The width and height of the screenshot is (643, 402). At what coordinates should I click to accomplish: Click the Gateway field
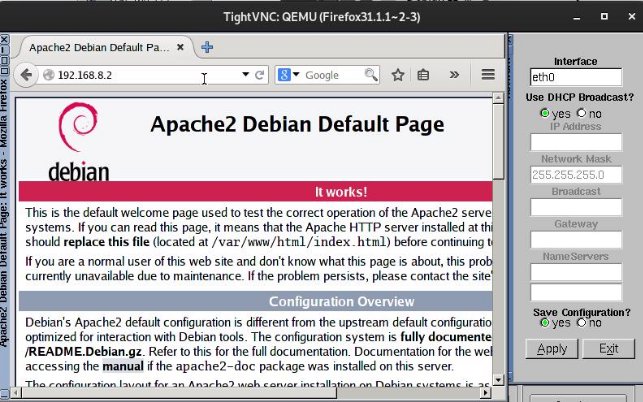pos(575,240)
